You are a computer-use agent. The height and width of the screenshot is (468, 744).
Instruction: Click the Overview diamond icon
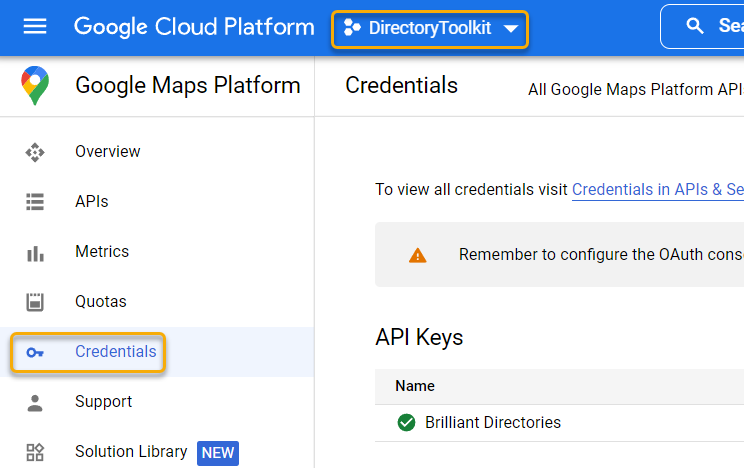coord(35,152)
